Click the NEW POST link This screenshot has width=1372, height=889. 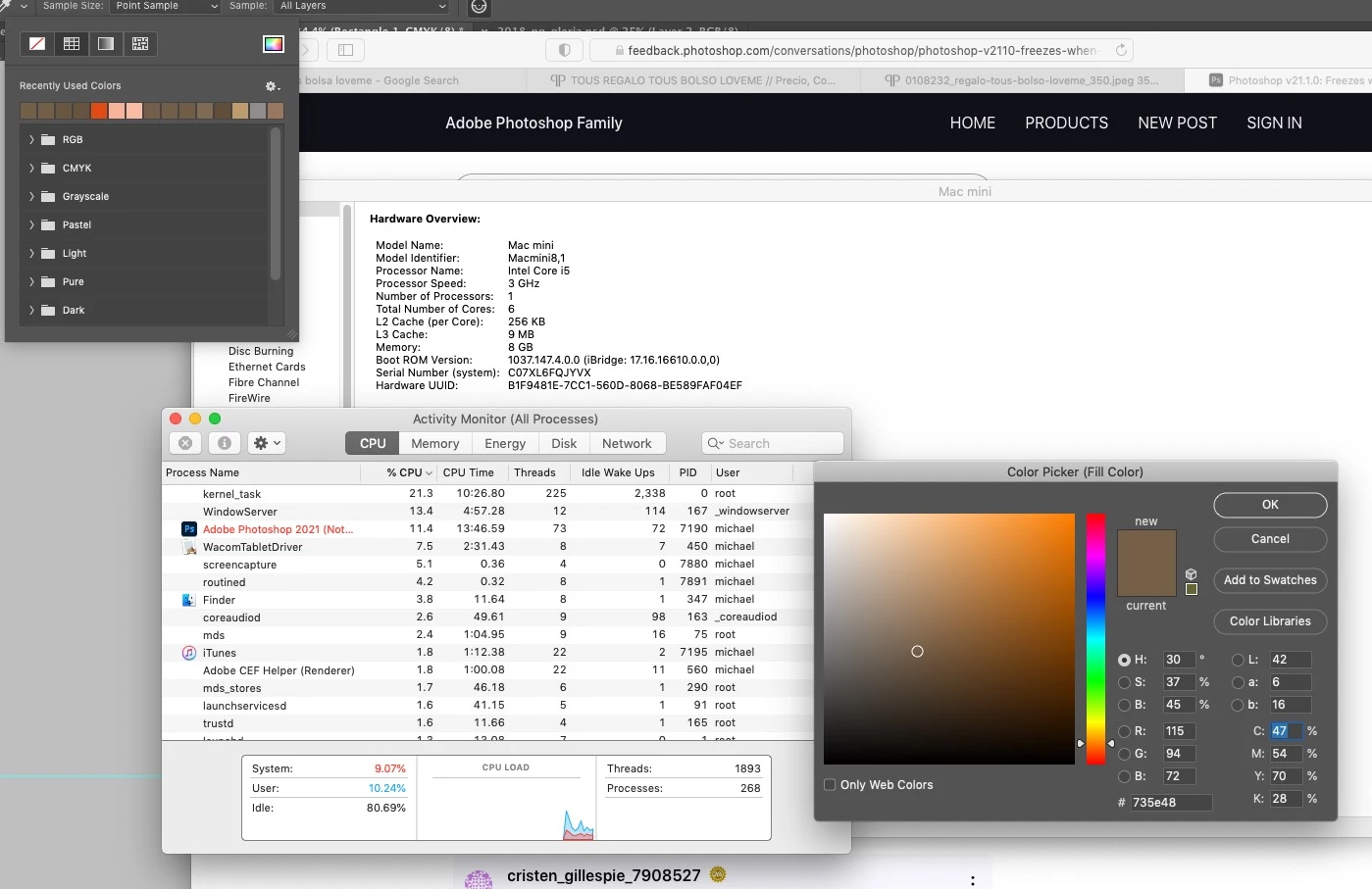click(x=1177, y=123)
